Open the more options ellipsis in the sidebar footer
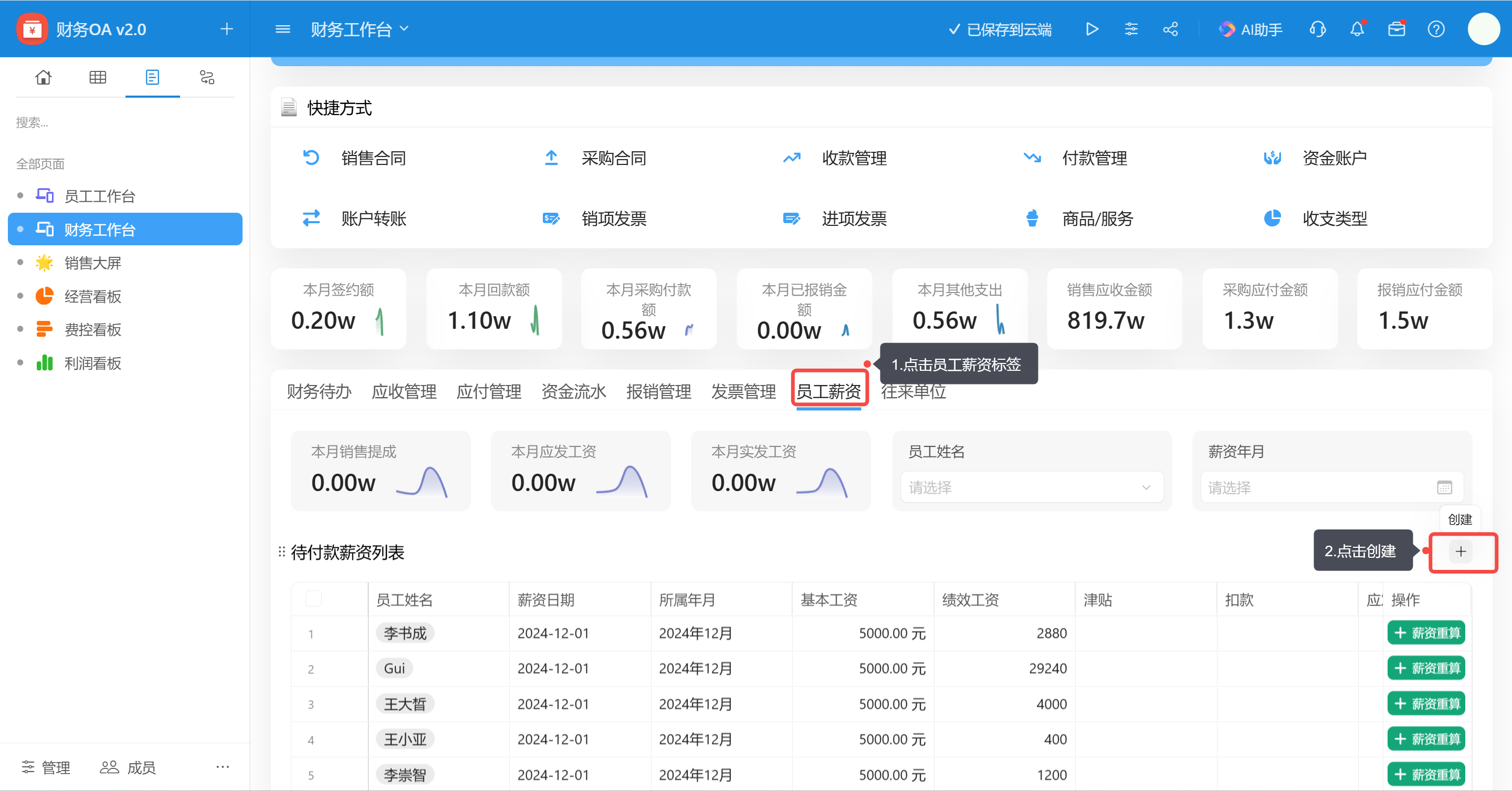The image size is (1512, 791). pyautogui.click(x=223, y=767)
